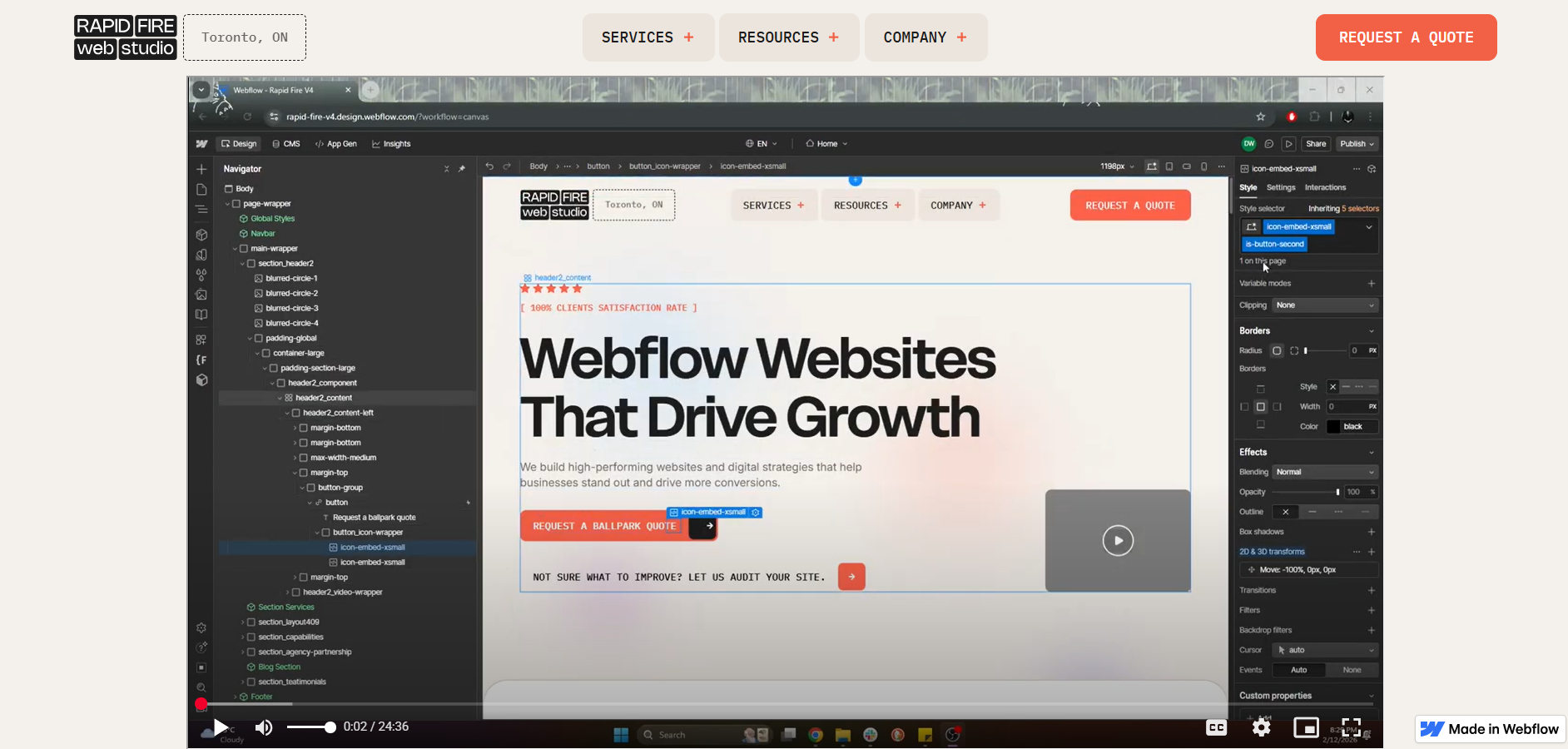The height and width of the screenshot is (749, 1568).
Task: Select the dashed border style option
Action: 1358,387
